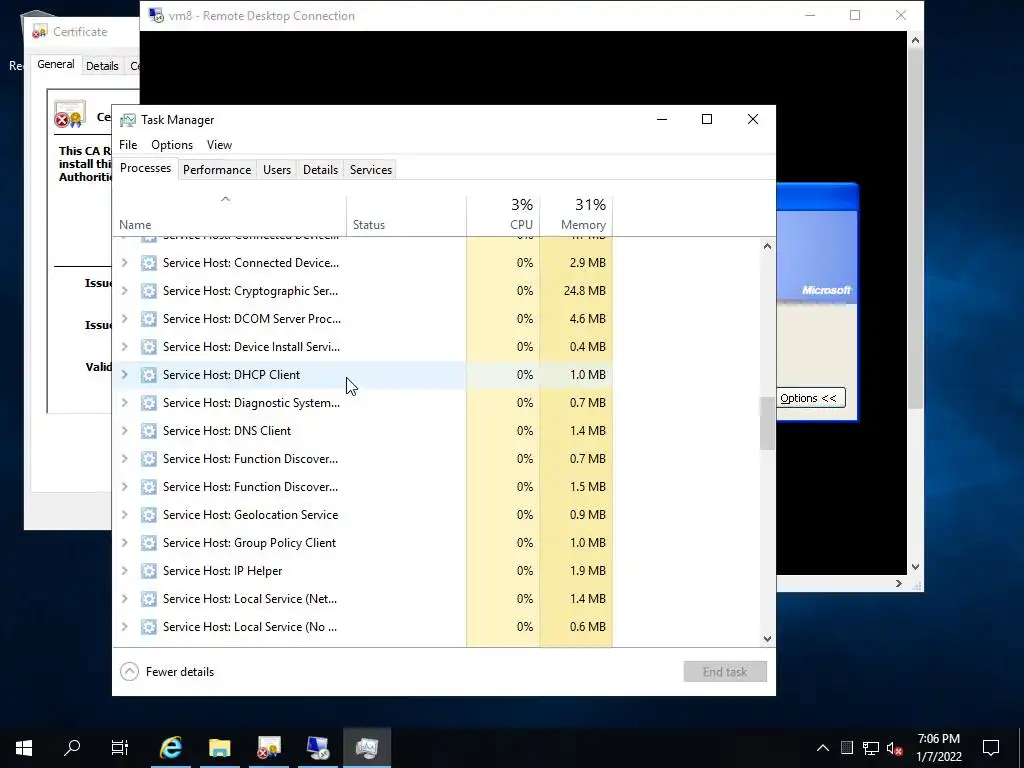Open Task View from taskbar

[120, 748]
